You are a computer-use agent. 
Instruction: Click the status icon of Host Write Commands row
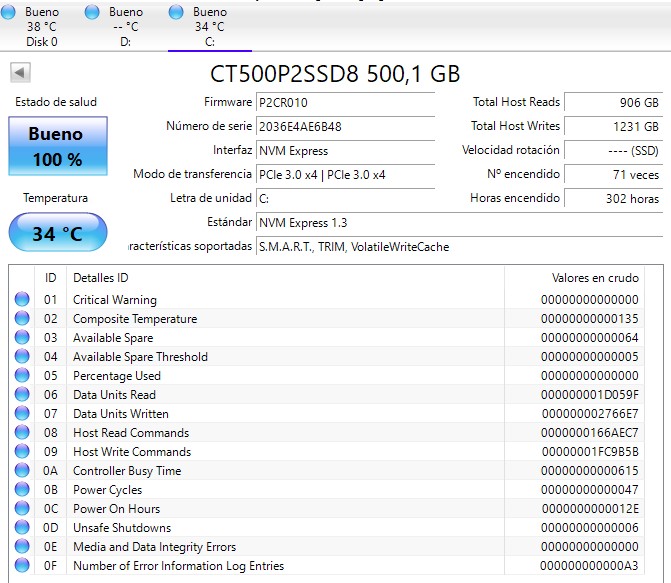(22, 451)
